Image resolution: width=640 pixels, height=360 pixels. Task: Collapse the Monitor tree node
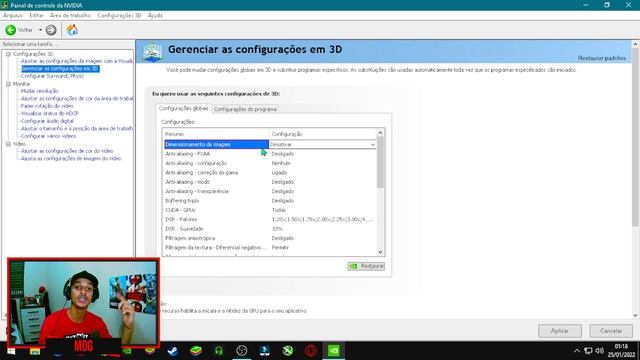coord(8,84)
